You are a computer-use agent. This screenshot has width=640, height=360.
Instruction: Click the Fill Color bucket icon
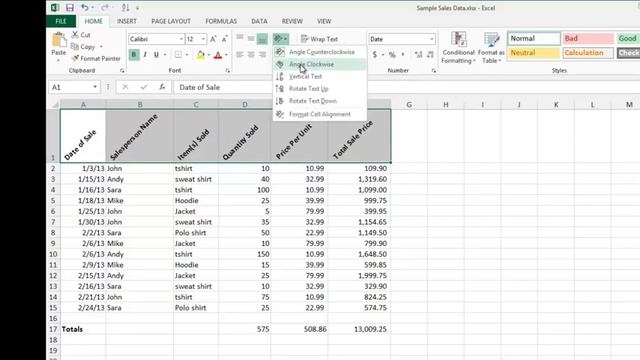click(x=200, y=55)
